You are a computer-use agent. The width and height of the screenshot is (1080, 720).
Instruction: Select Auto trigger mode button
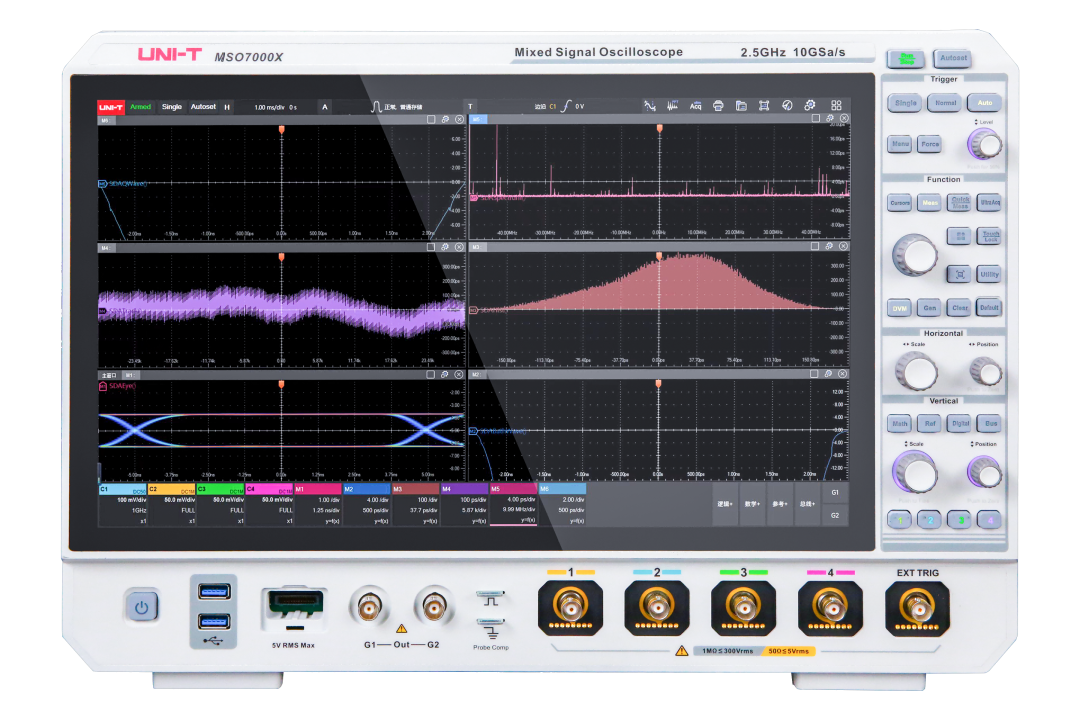click(x=984, y=103)
